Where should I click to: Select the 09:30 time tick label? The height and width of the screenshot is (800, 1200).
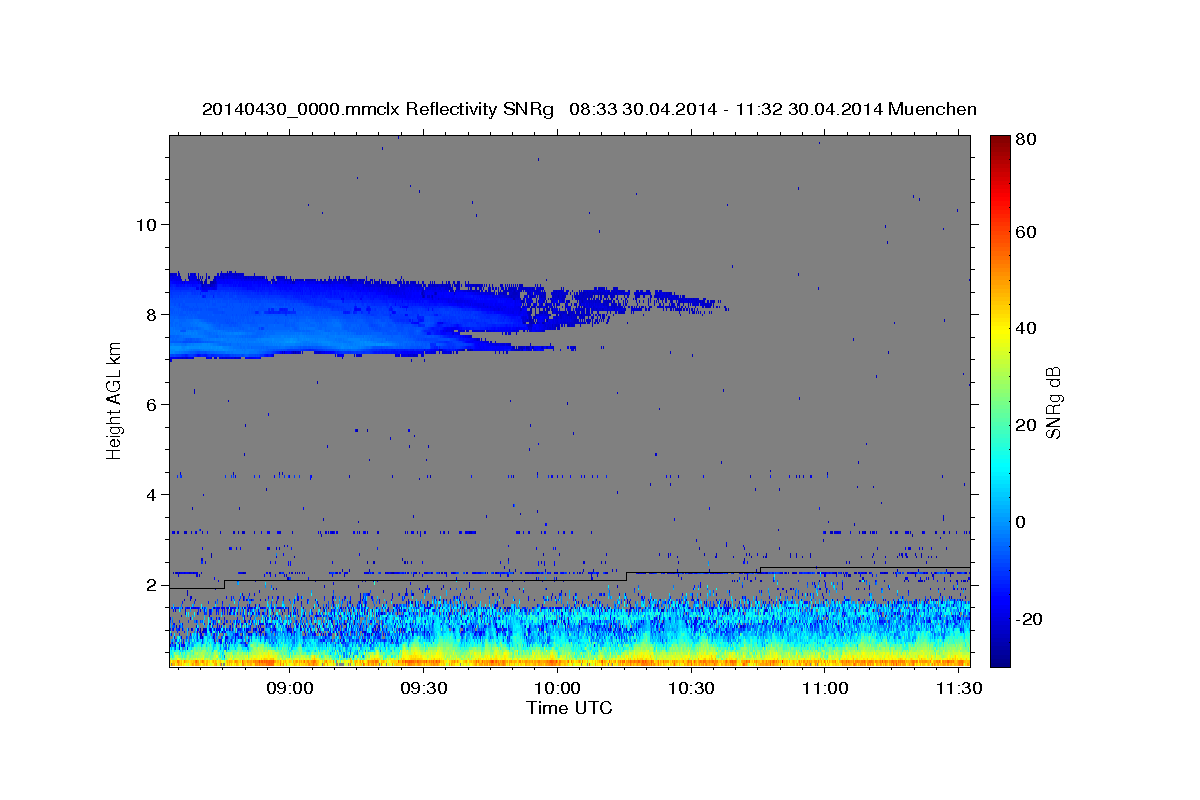click(424, 689)
